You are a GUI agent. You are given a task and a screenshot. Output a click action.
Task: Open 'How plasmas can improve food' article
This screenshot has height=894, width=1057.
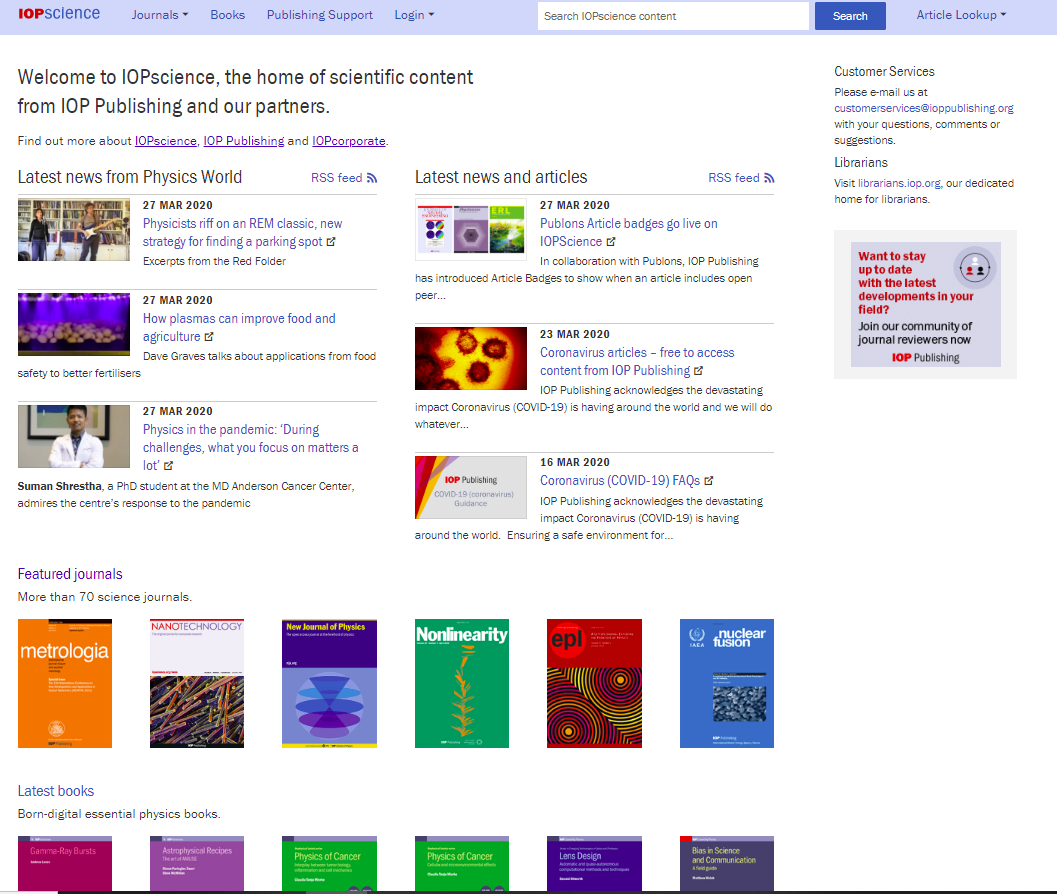pyautogui.click(x=239, y=327)
